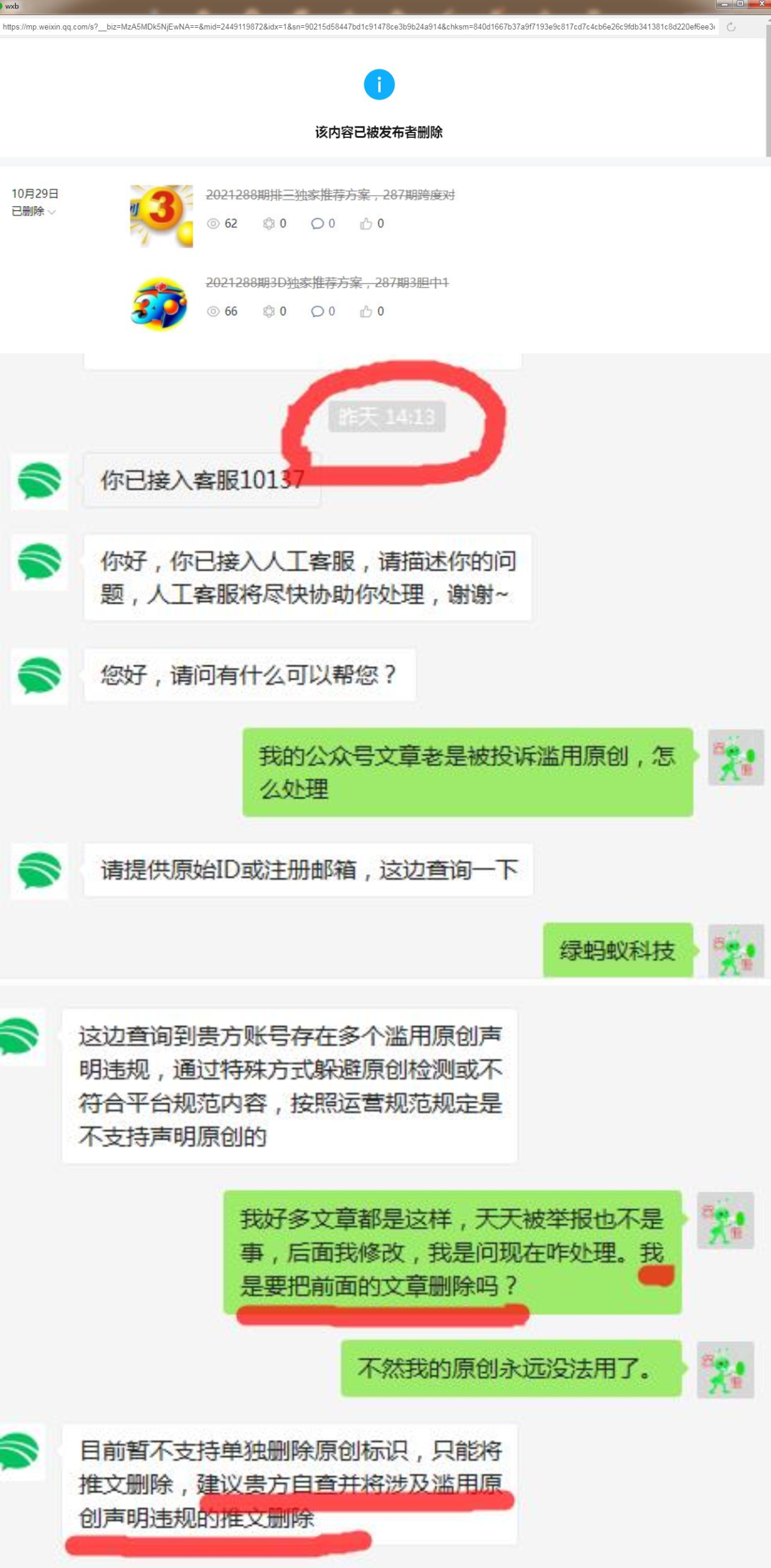This screenshot has height=1568, width=771.
Task: Open the 排三 article thumbnail with number 3
Action: (x=161, y=216)
